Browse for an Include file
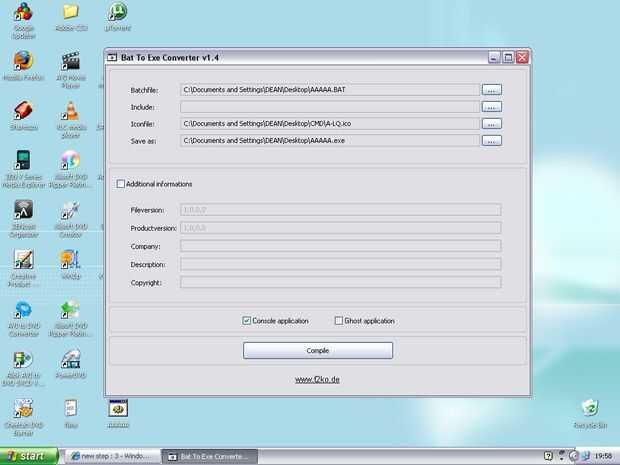The width and height of the screenshot is (620, 465). (491, 107)
